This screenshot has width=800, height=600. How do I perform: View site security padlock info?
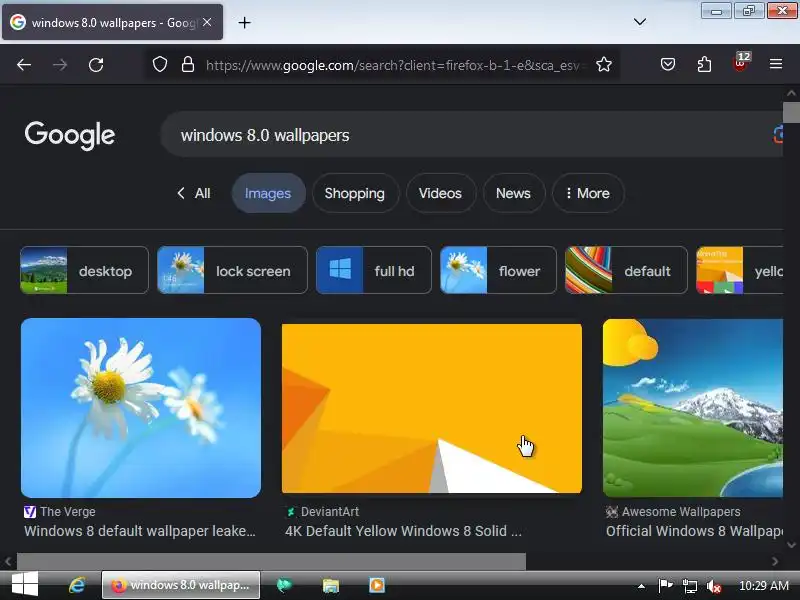[x=188, y=65]
